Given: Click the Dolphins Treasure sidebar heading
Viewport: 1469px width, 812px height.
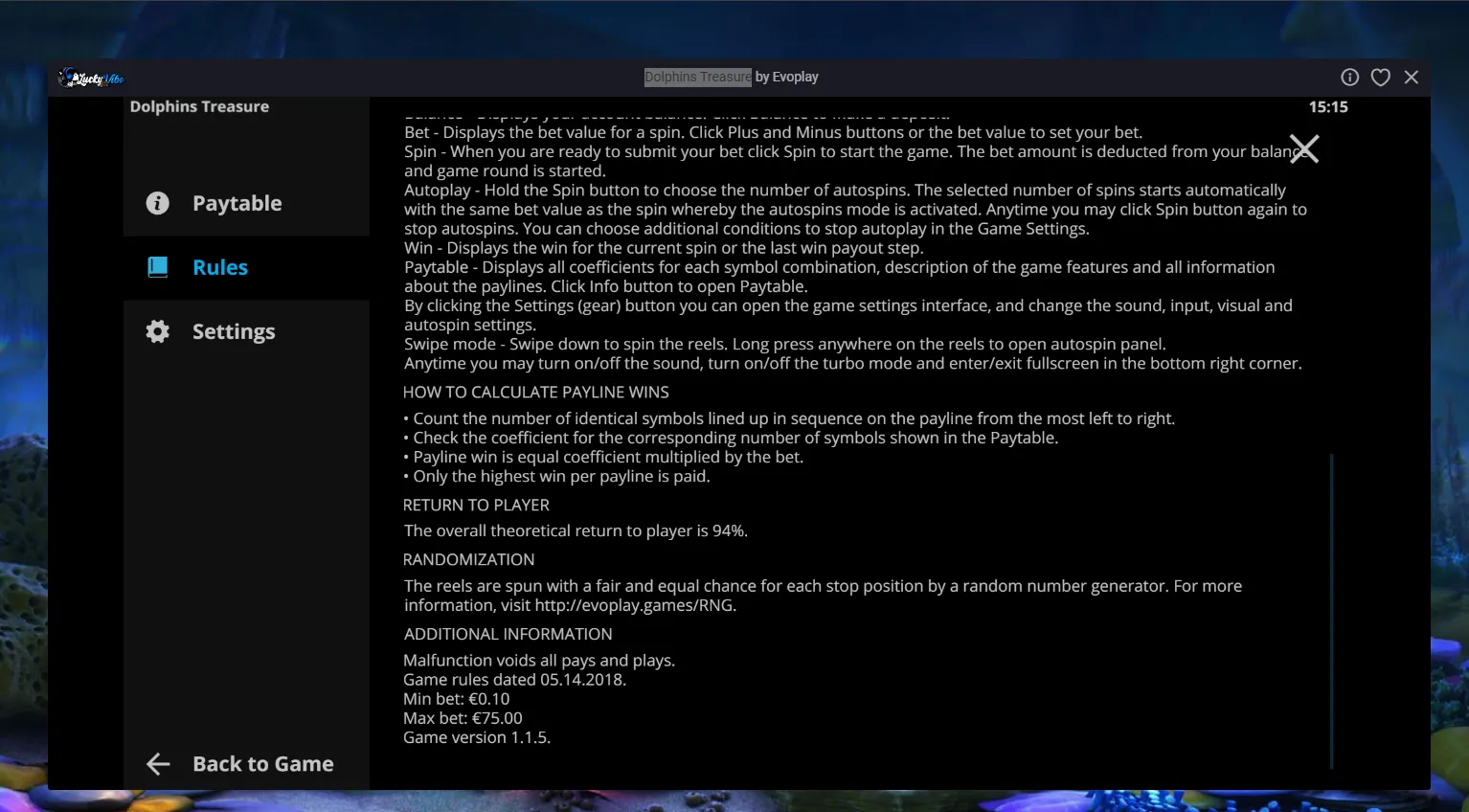Looking at the screenshot, I should click(199, 106).
